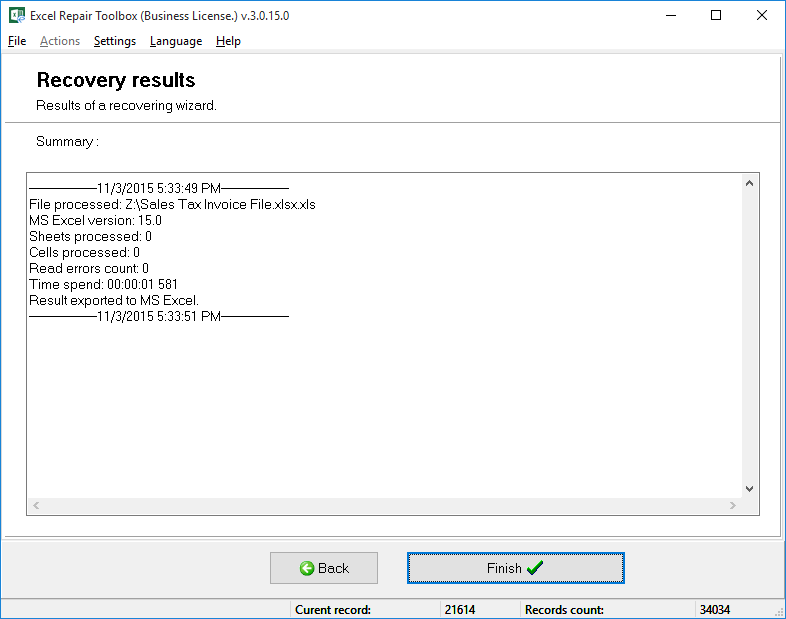Open the Actions menu

tap(60, 41)
